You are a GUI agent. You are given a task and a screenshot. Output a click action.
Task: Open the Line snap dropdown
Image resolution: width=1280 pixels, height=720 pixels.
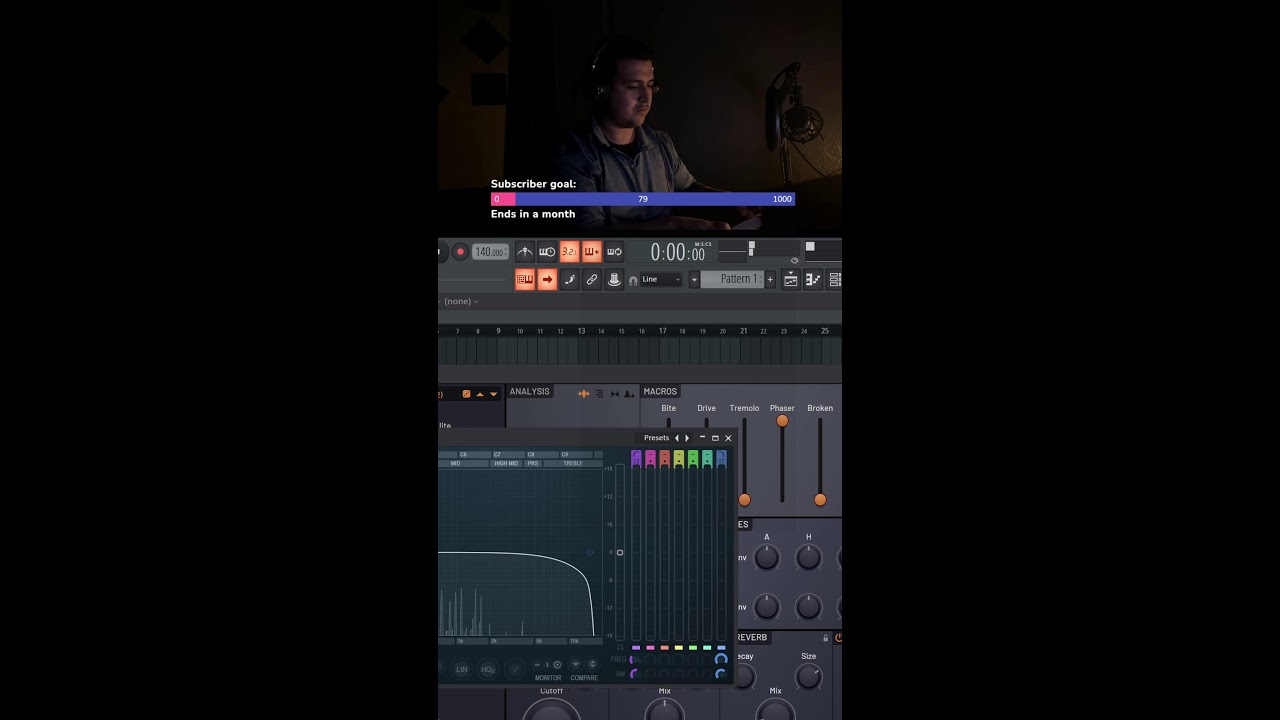(661, 279)
